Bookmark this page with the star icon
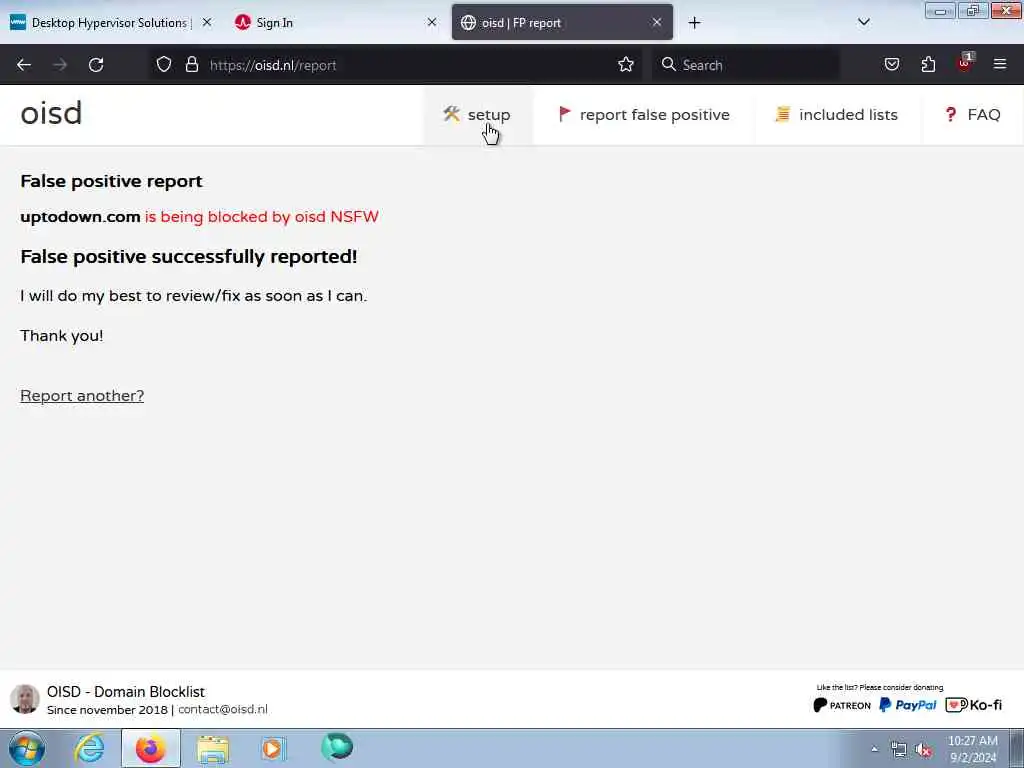Image resolution: width=1024 pixels, height=768 pixels. point(626,64)
